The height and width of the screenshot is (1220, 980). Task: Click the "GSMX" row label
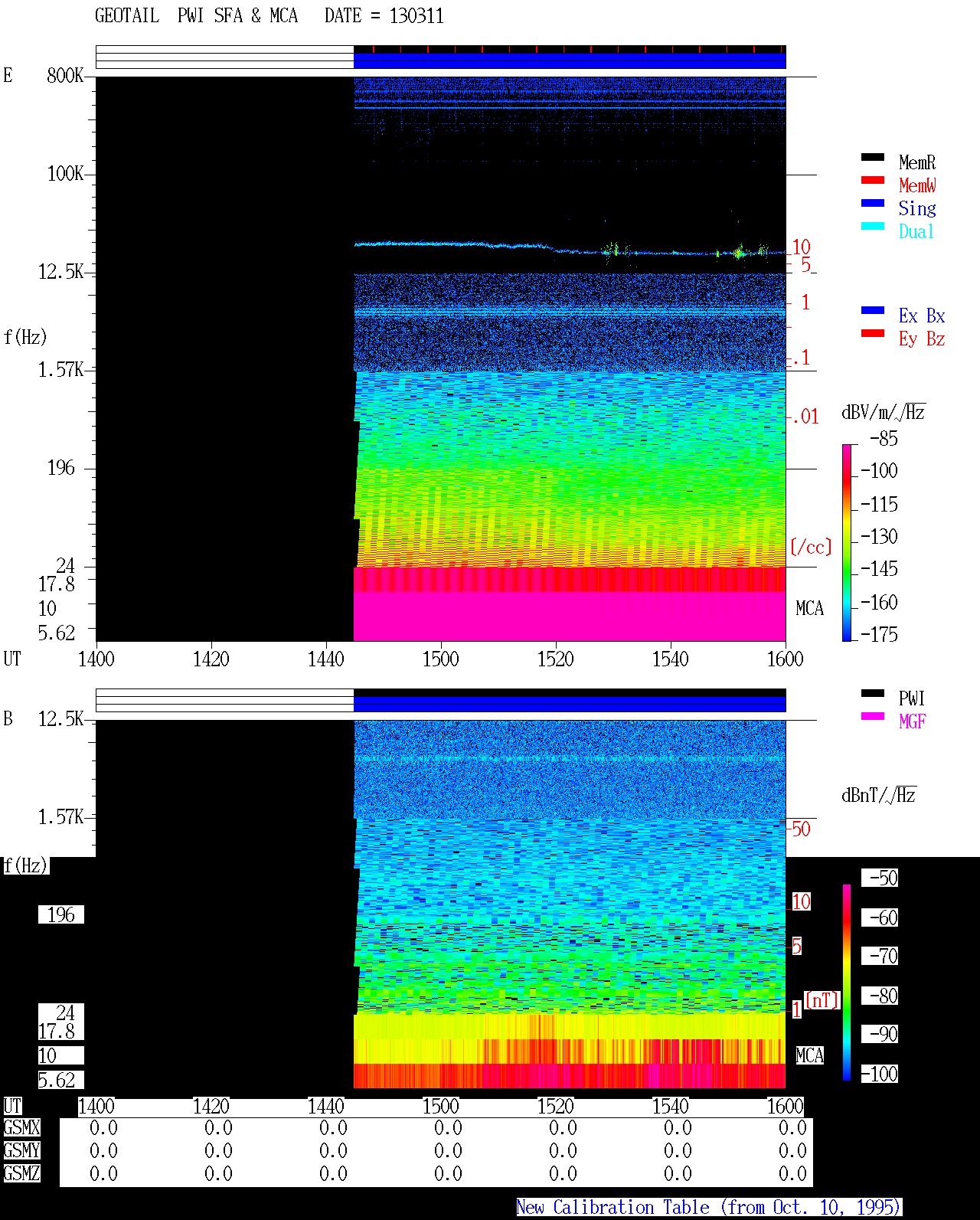click(x=21, y=1127)
